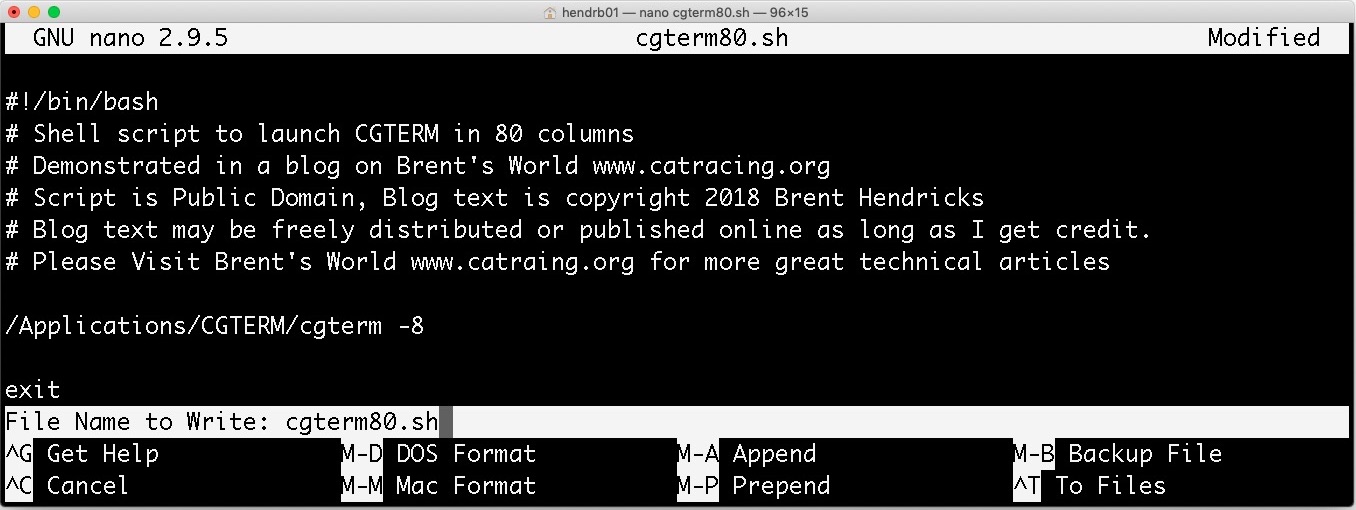
Task: Open ^T To Files browser
Action: pyautogui.click(x=1089, y=485)
